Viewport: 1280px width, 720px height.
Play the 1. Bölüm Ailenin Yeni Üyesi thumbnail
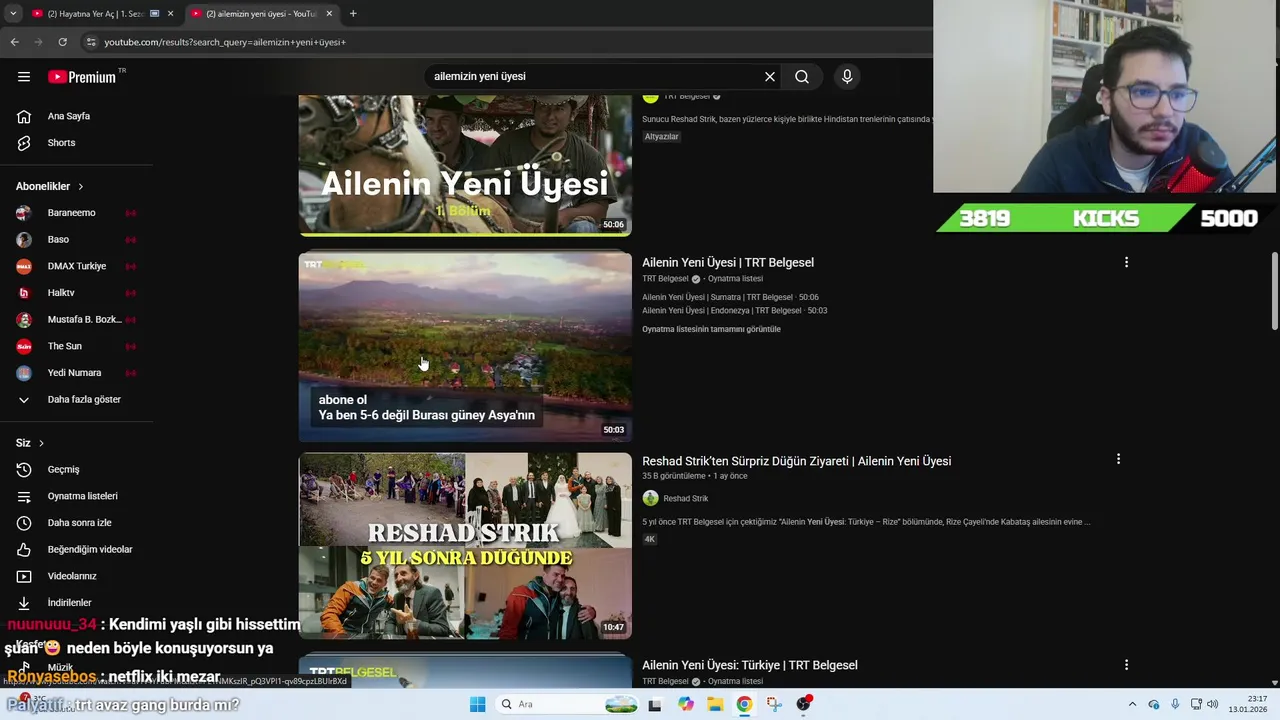click(465, 165)
